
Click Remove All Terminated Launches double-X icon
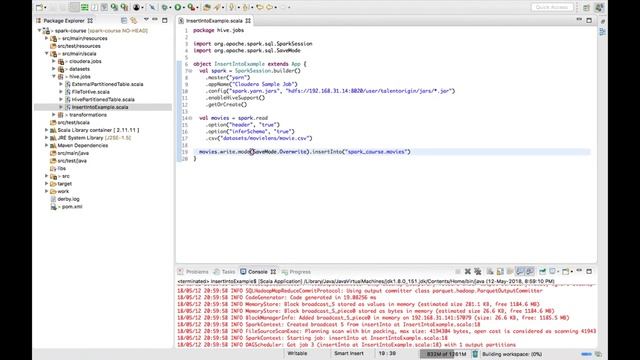tap(478, 271)
